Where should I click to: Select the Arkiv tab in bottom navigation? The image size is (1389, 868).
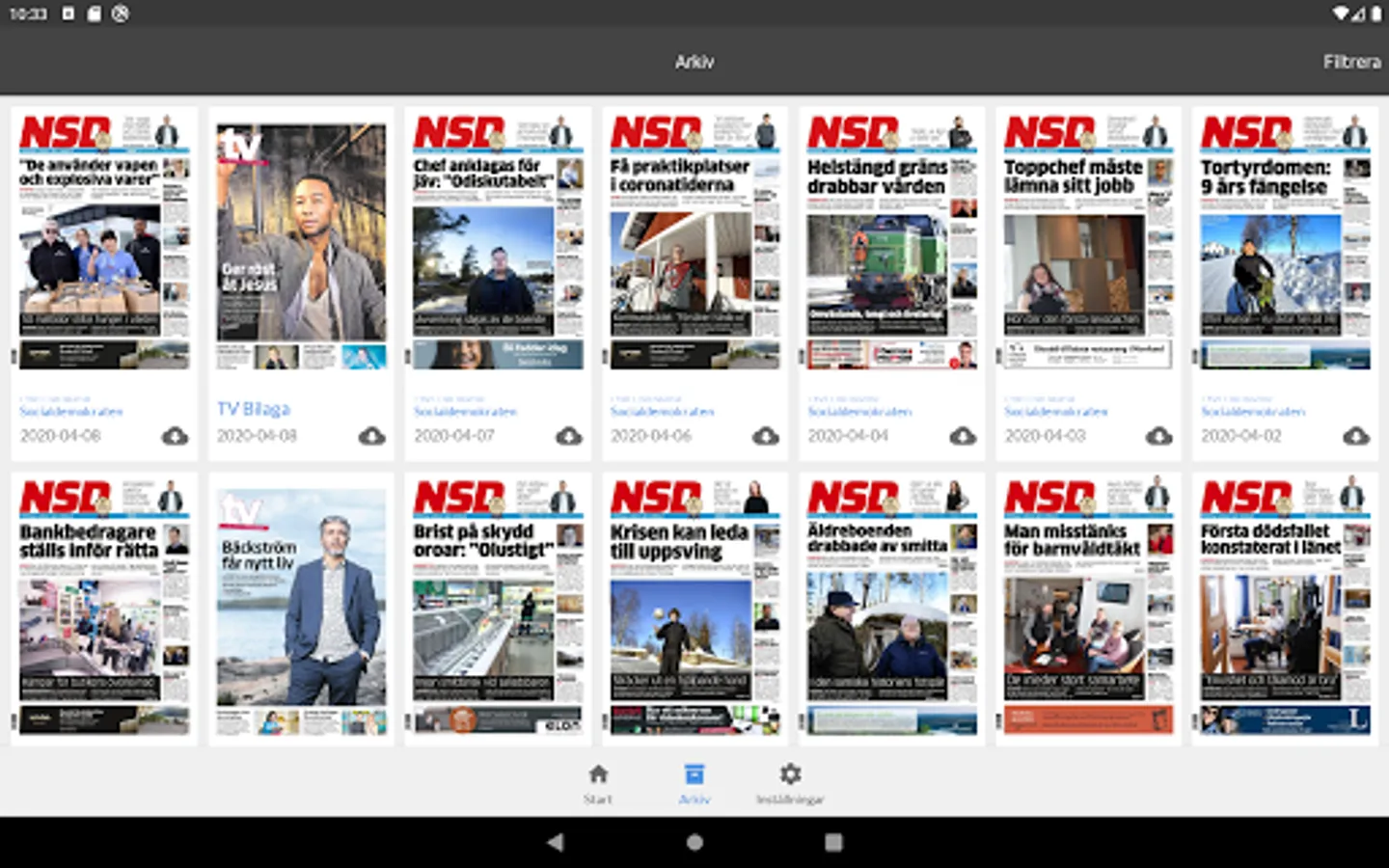coord(694,784)
